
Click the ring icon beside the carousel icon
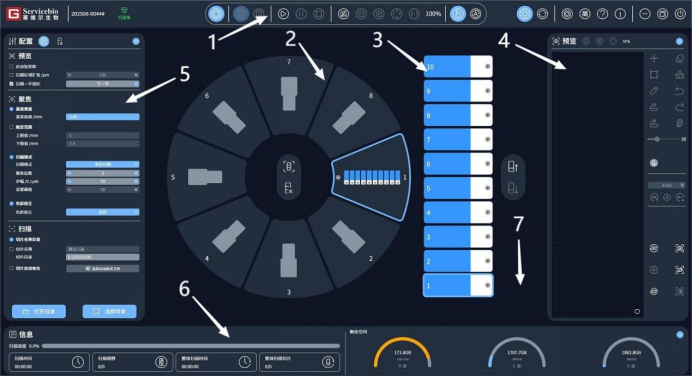[542, 14]
